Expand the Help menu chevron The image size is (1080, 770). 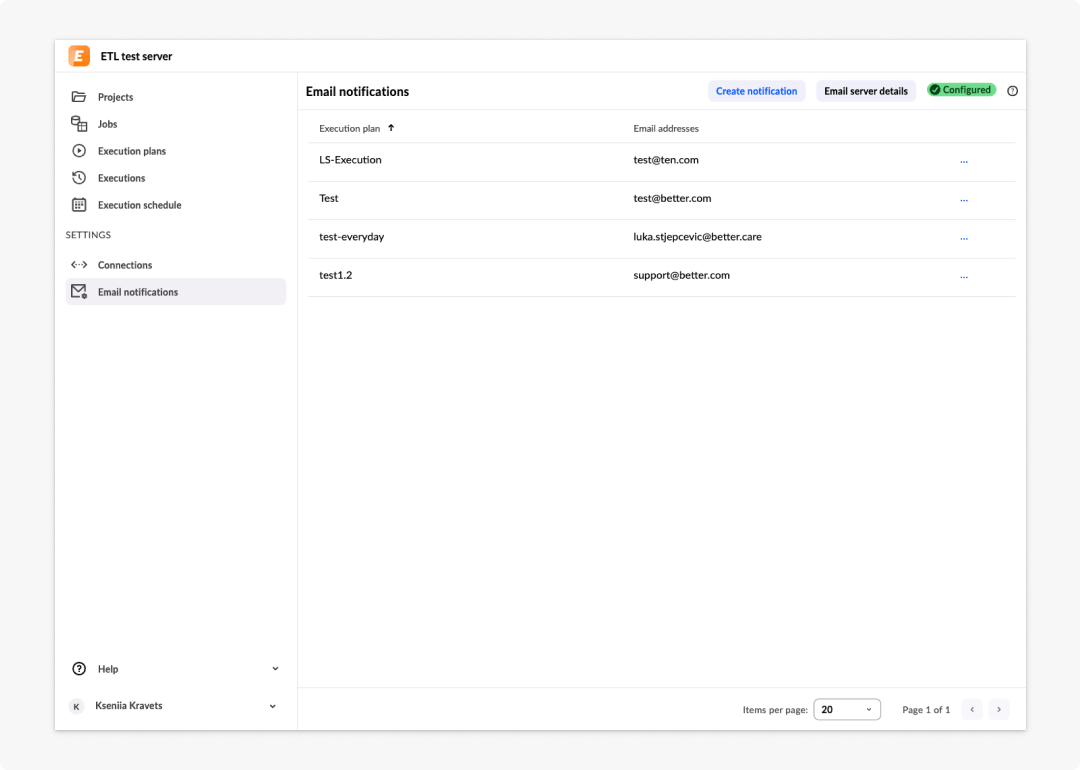pos(275,669)
